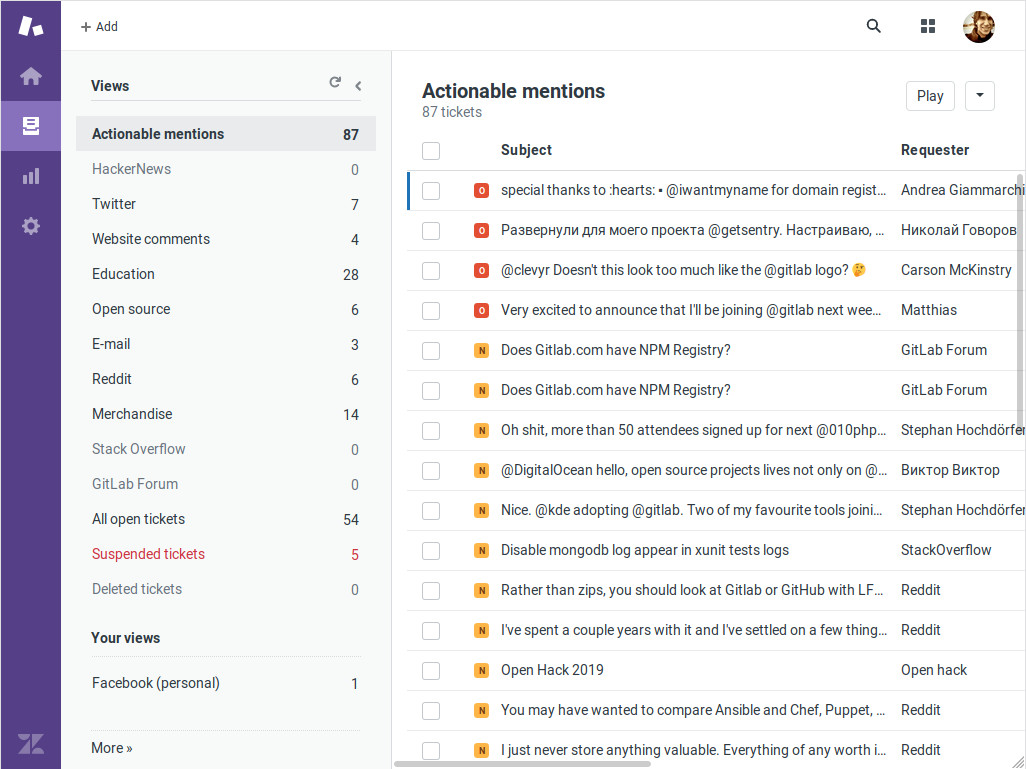Click the horizontal scrollbar under ticket list
This screenshot has width=1026, height=769.
pos(522,764)
